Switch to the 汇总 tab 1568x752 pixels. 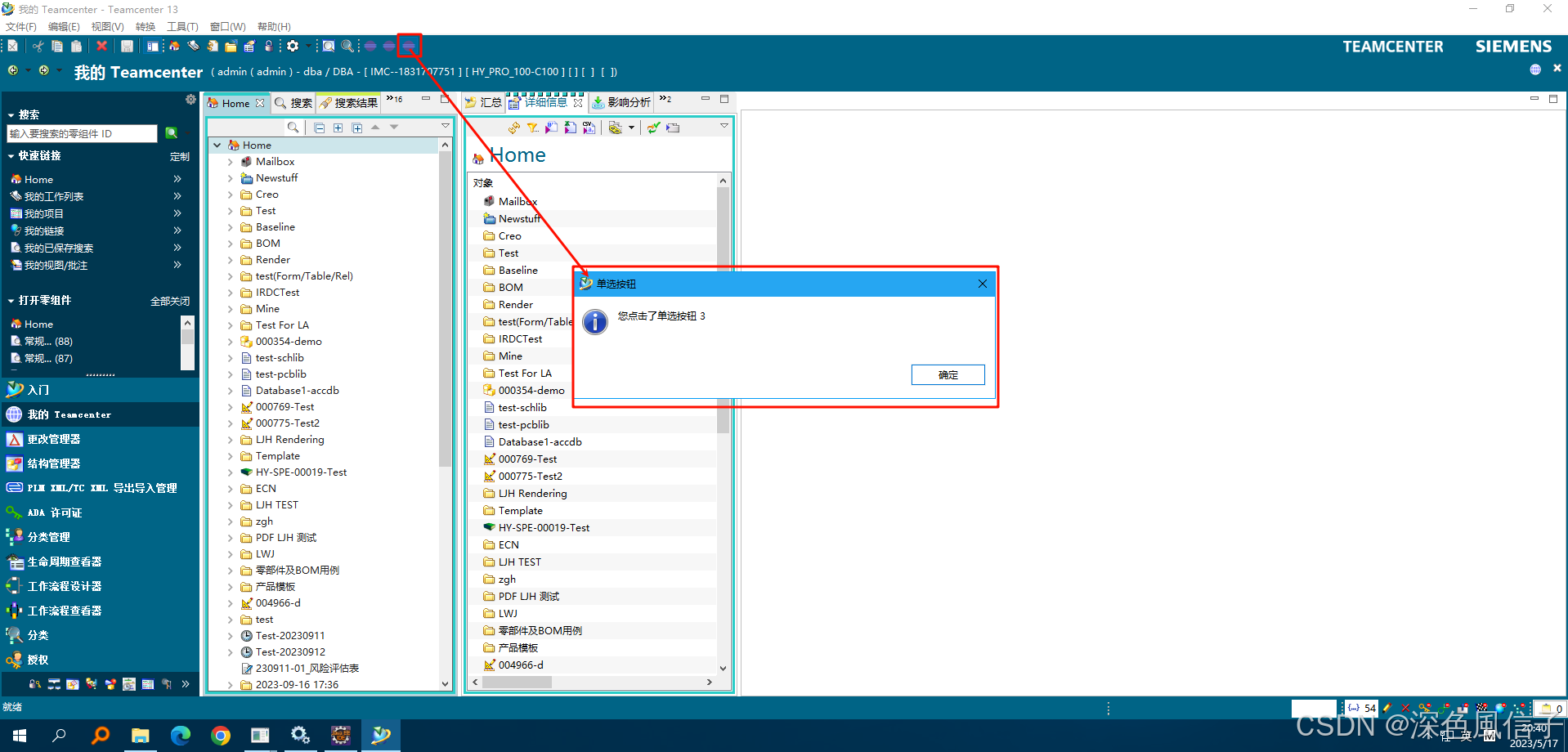coord(483,102)
